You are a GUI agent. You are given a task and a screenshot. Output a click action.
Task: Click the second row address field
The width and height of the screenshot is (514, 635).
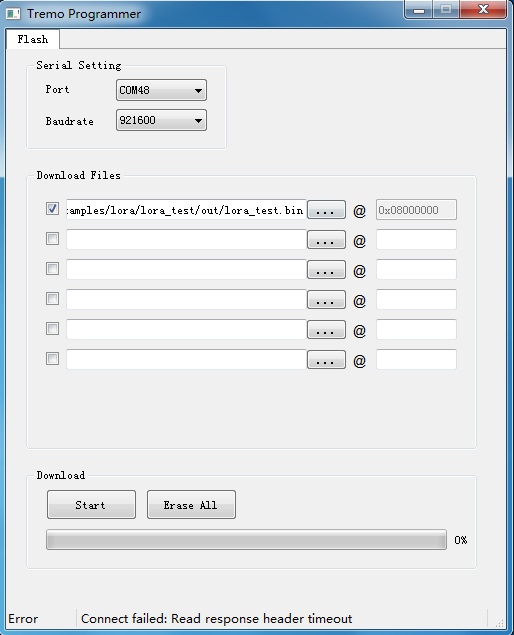tap(416, 240)
